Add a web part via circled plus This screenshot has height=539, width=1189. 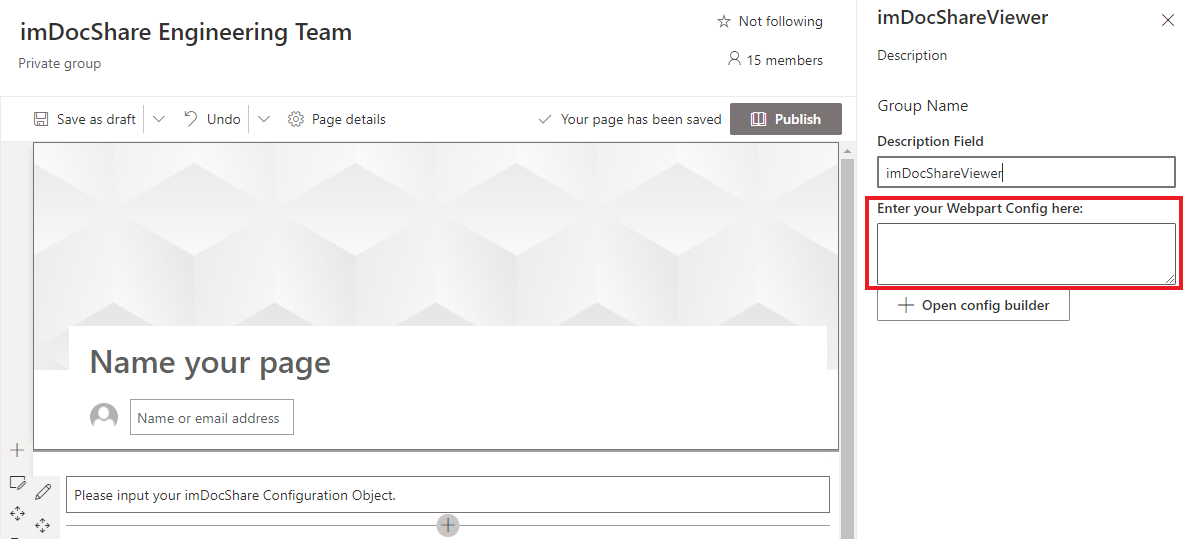(x=448, y=525)
